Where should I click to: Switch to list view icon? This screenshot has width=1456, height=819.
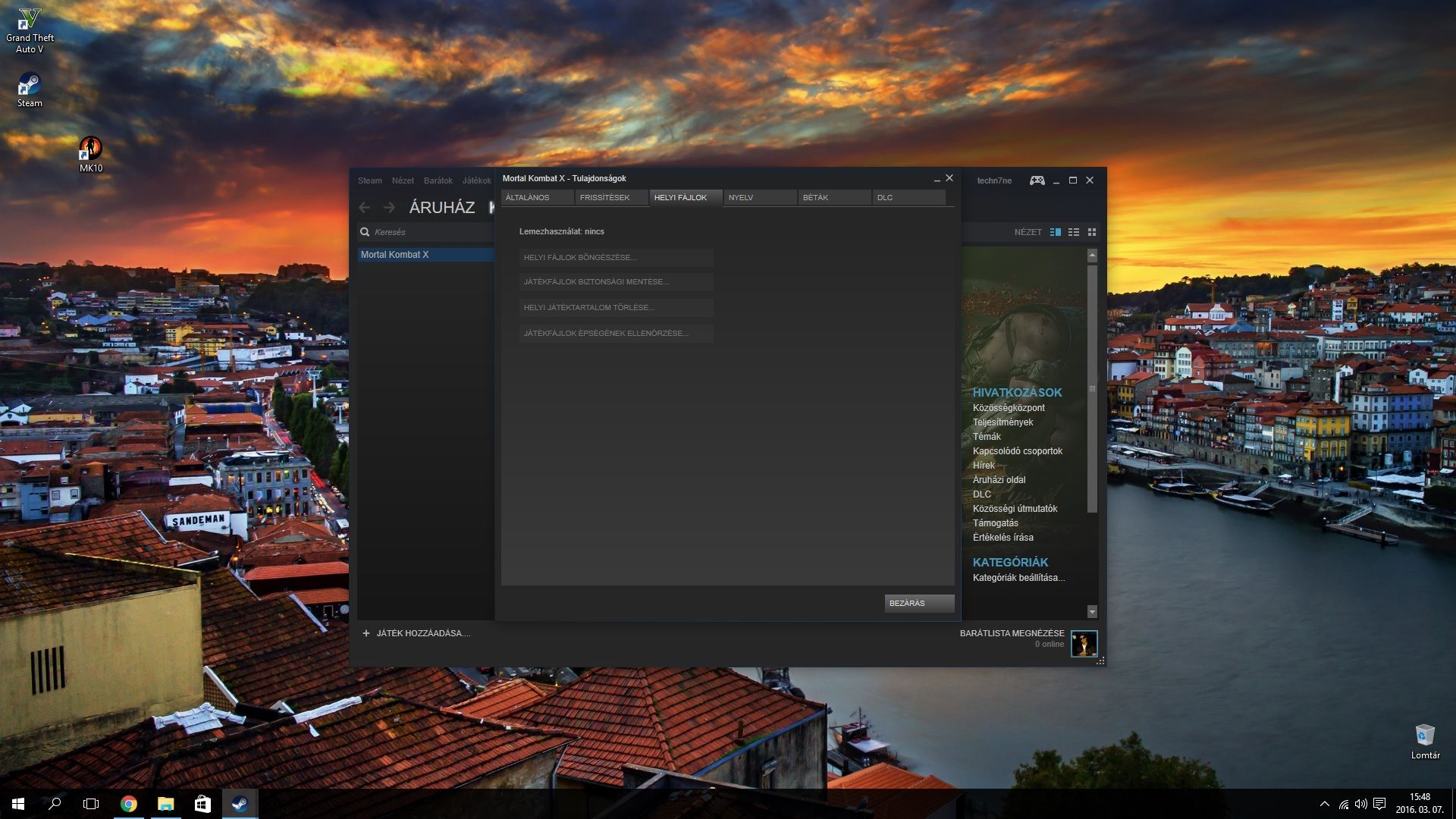coord(1074,232)
